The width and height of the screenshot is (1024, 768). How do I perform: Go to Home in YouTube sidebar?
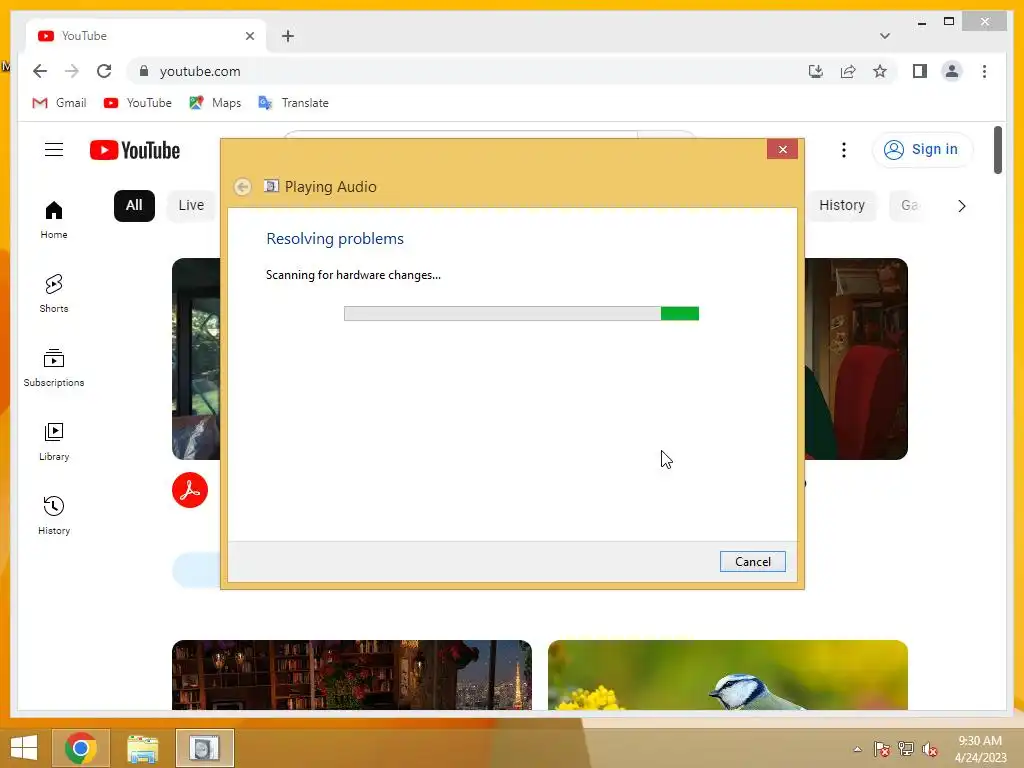(x=54, y=220)
